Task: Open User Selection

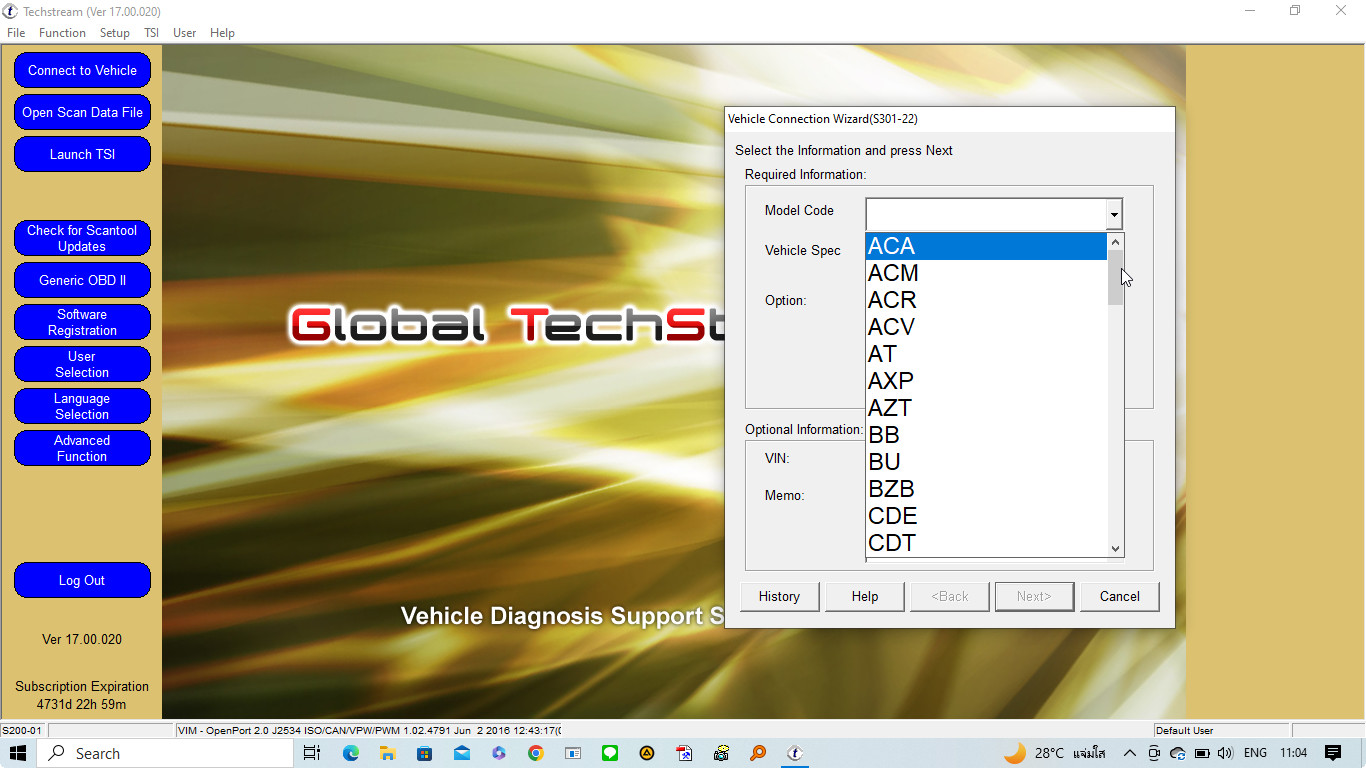Action: point(82,364)
